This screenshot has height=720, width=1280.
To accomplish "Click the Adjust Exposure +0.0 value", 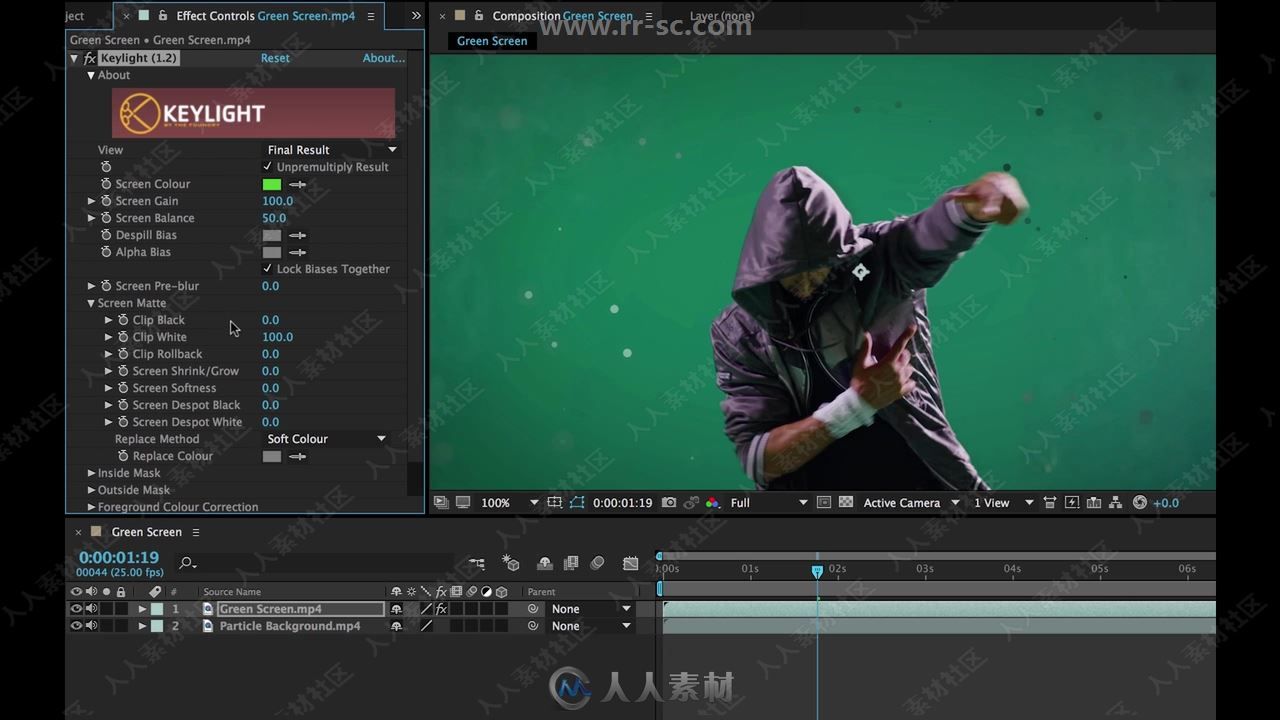I will (x=1166, y=503).
